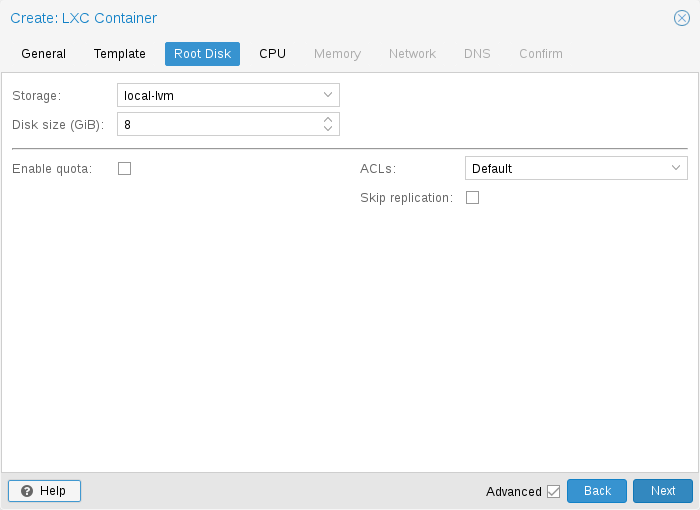Viewport: 700px width, 510px height.
Task: Open the CPU tab
Action: tap(272, 54)
